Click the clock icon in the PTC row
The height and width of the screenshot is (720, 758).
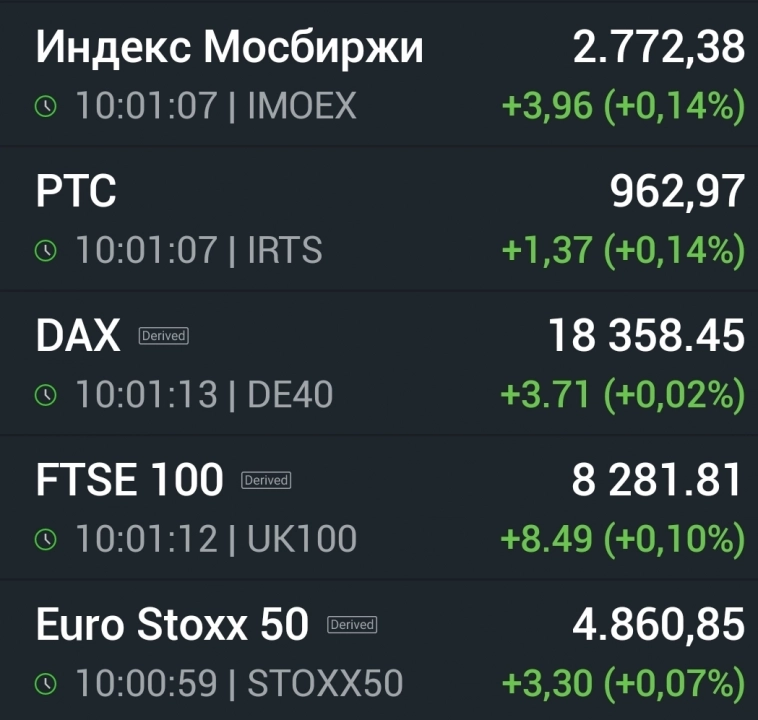click(46, 251)
